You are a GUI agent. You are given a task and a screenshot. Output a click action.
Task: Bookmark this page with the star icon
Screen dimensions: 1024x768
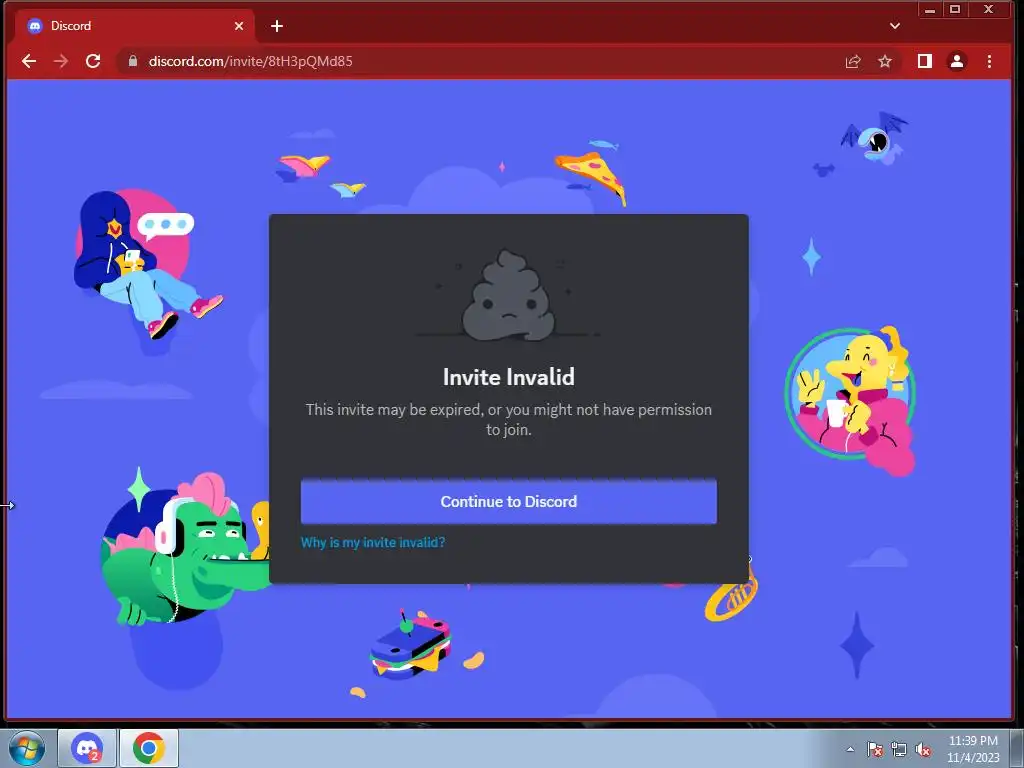click(885, 61)
